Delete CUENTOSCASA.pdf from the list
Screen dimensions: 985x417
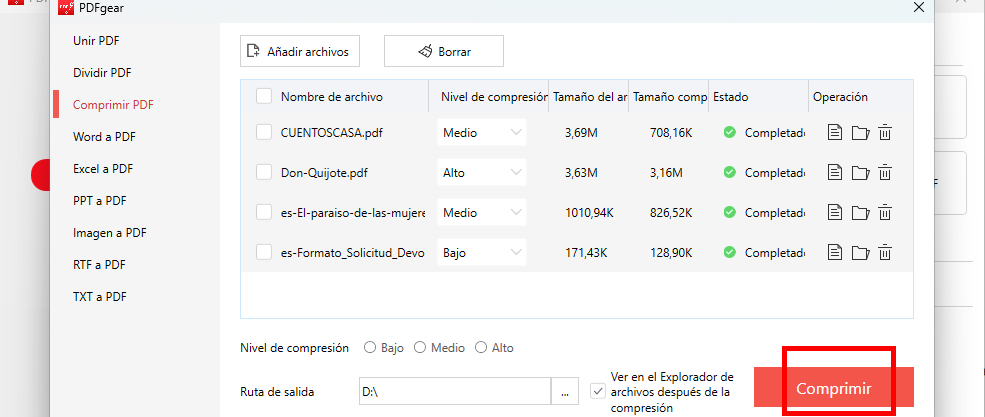pyautogui.click(x=884, y=132)
